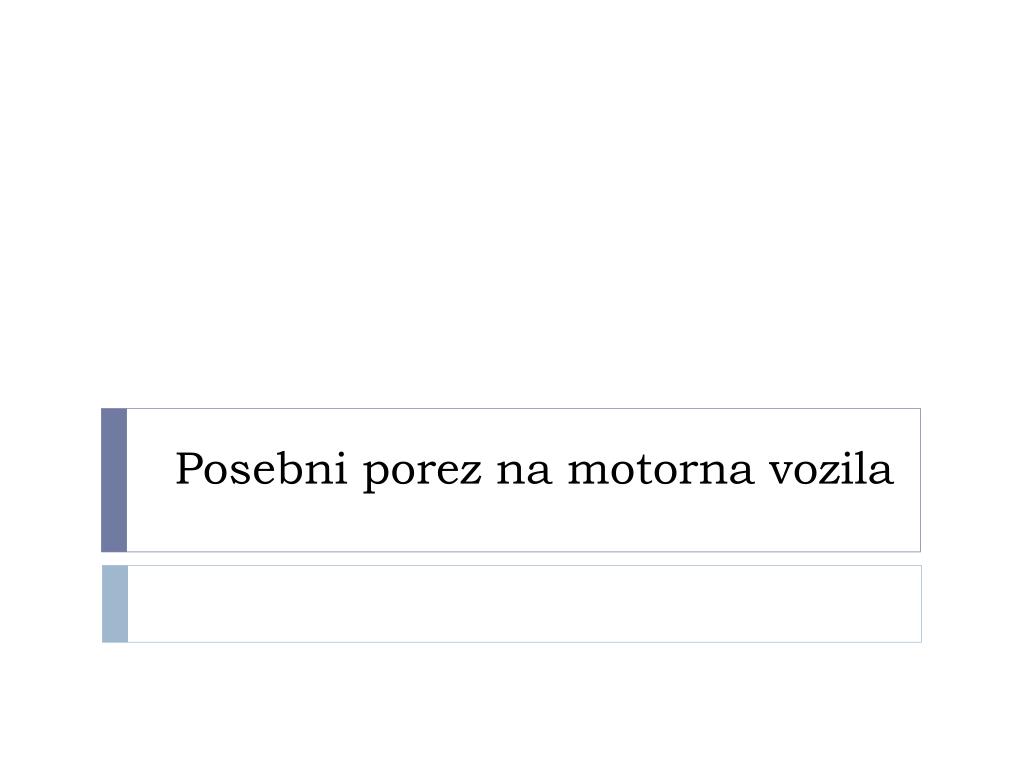Select the word "motorna" in the title
Image resolution: width=1024 pixels, height=768 pixels.
(x=660, y=470)
